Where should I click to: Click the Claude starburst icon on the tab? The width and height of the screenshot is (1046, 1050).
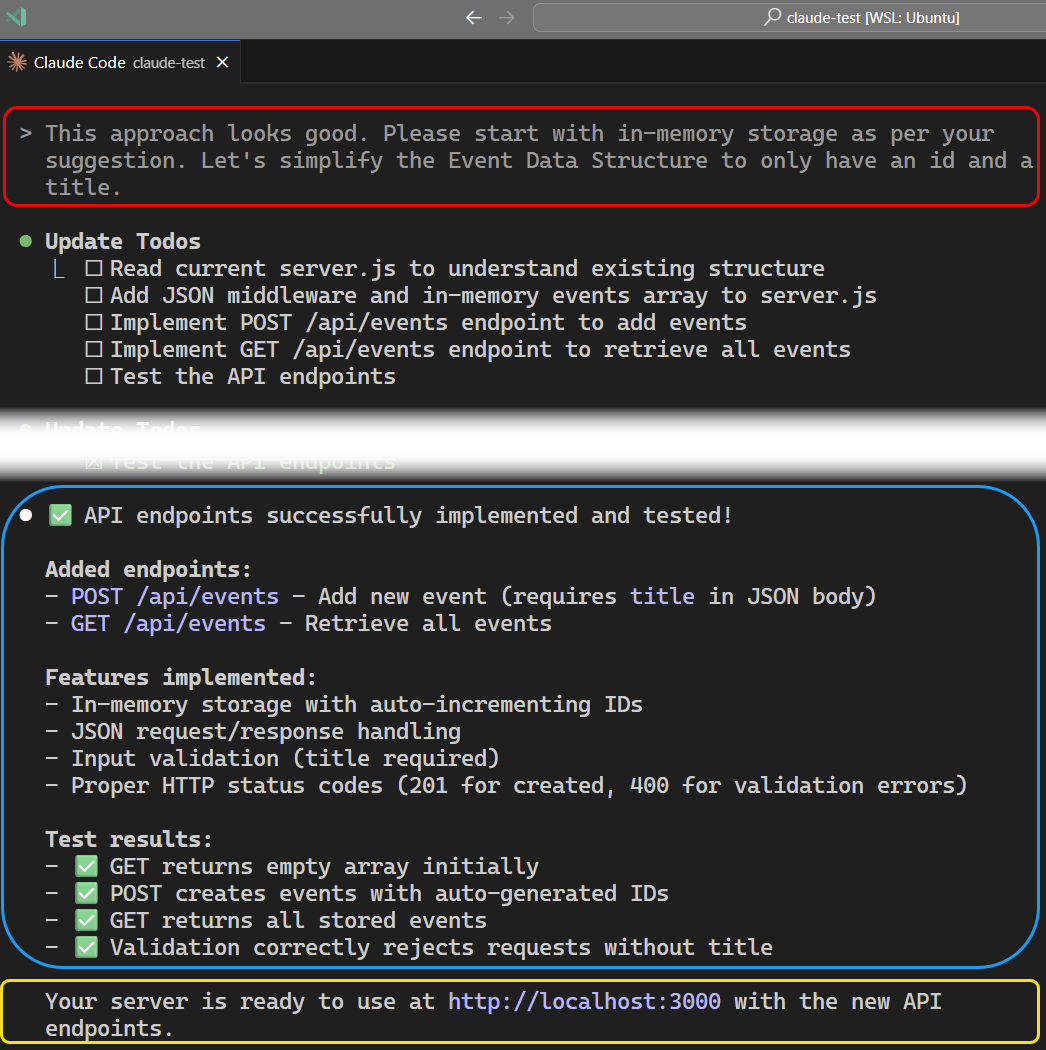click(x=17, y=62)
